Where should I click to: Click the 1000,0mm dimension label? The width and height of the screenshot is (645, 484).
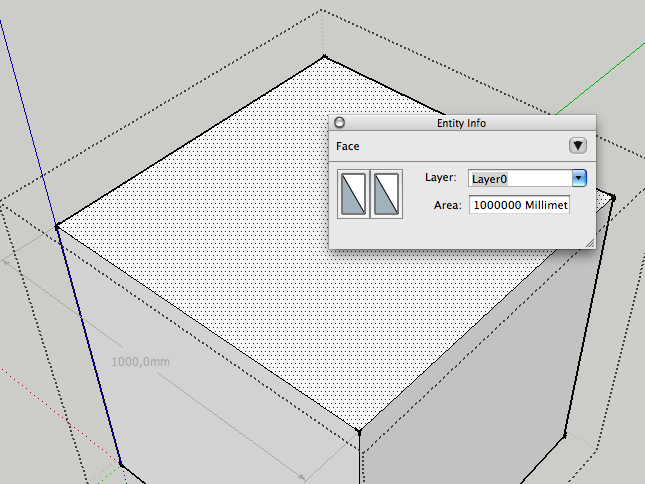(x=139, y=361)
